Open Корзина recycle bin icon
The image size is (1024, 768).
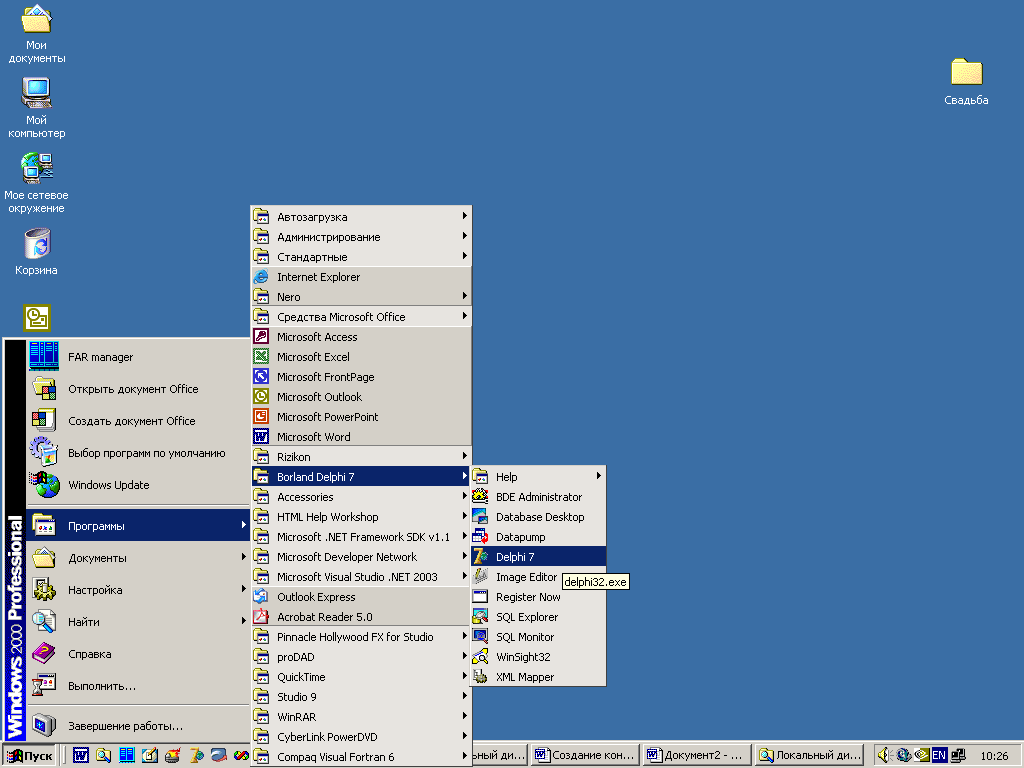tap(36, 251)
